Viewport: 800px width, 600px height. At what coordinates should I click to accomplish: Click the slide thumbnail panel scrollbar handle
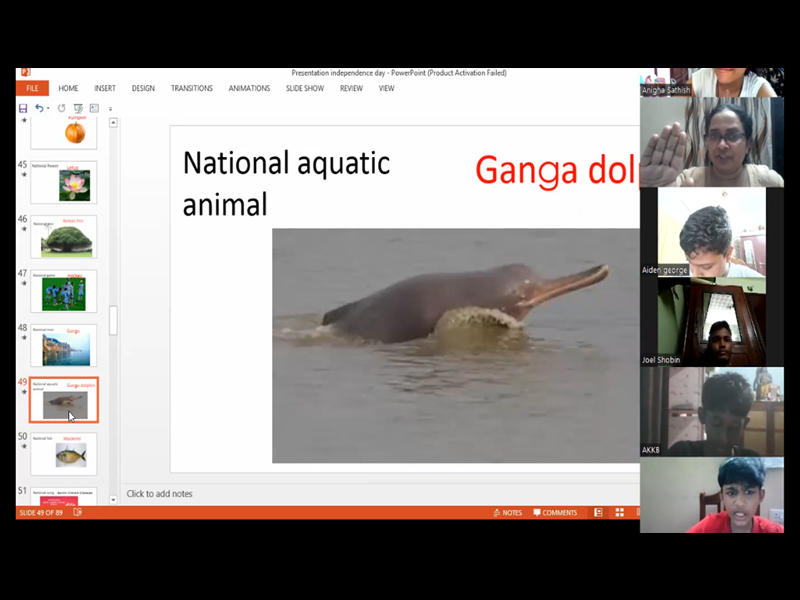coord(113,320)
